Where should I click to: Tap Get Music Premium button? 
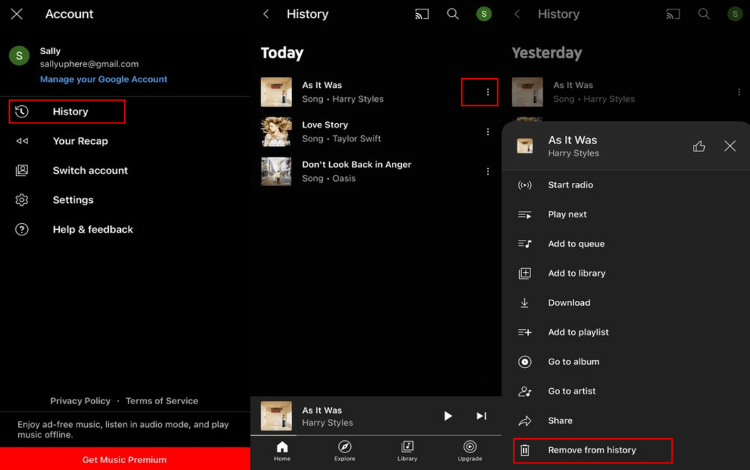124,459
